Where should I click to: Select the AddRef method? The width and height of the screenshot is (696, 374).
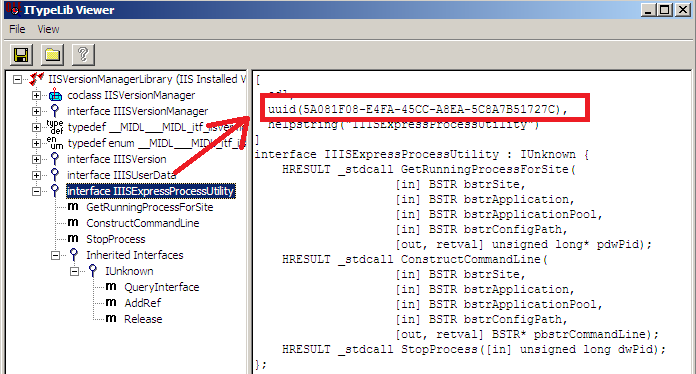[x=142, y=303]
